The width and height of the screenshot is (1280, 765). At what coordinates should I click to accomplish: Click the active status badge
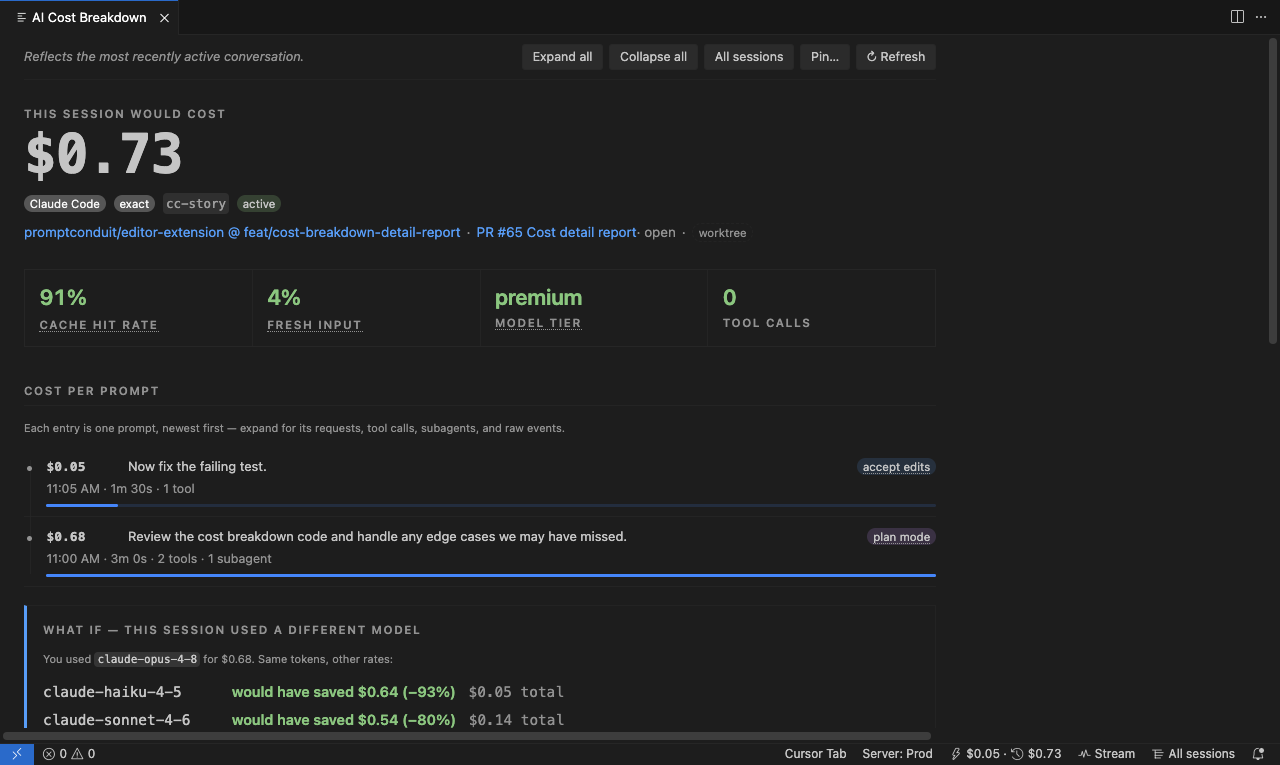click(259, 204)
